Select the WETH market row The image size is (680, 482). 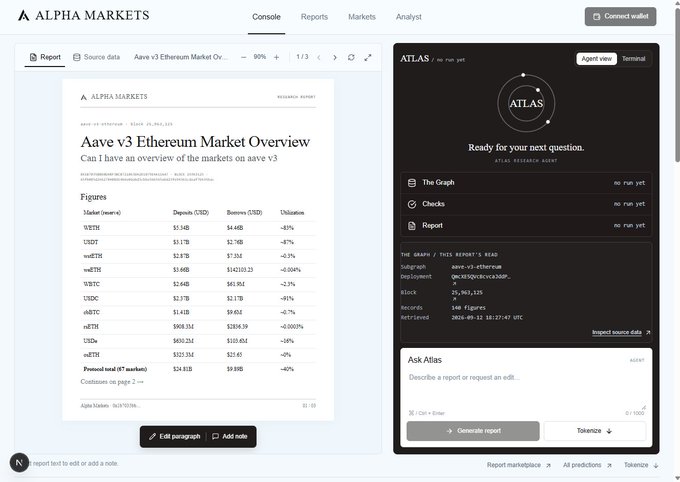198,228
